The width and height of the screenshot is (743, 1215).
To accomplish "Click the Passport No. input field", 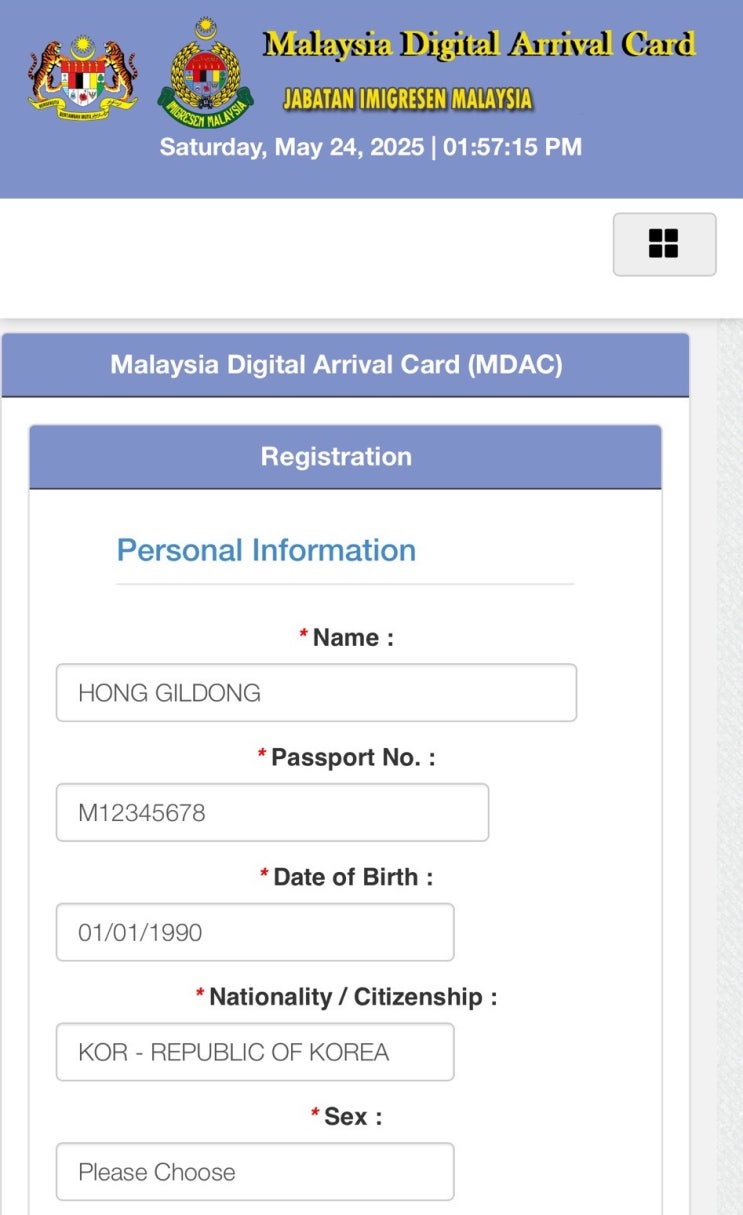I will tap(272, 813).
